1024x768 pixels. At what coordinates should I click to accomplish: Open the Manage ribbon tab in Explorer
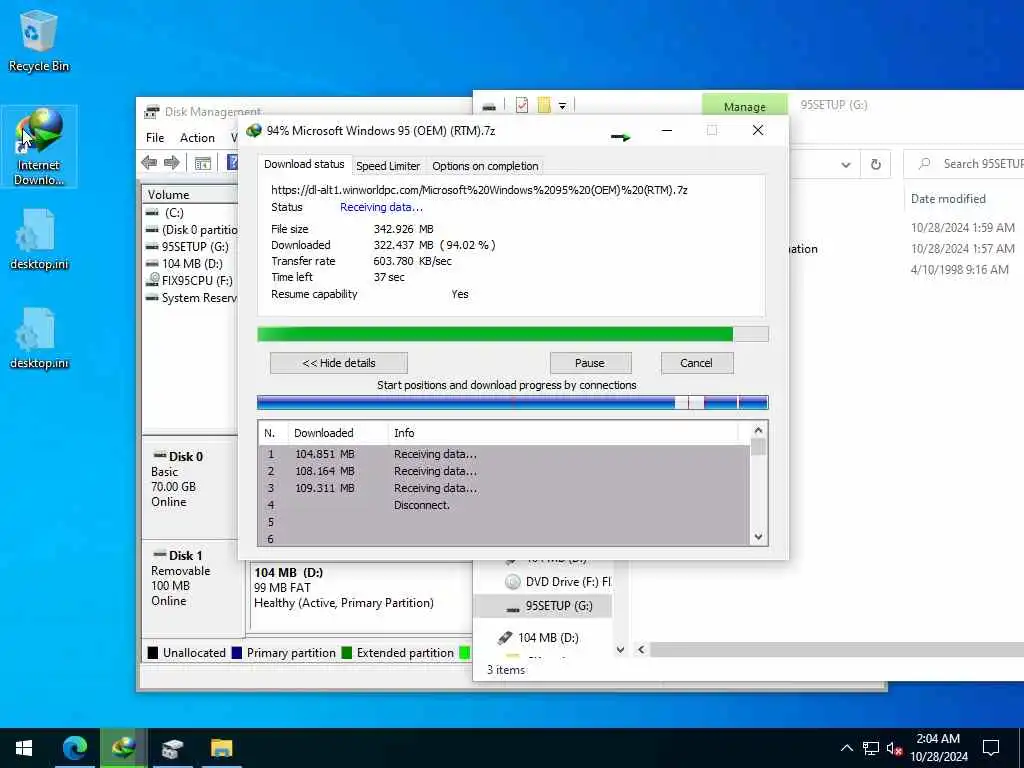tap(744, 106)
